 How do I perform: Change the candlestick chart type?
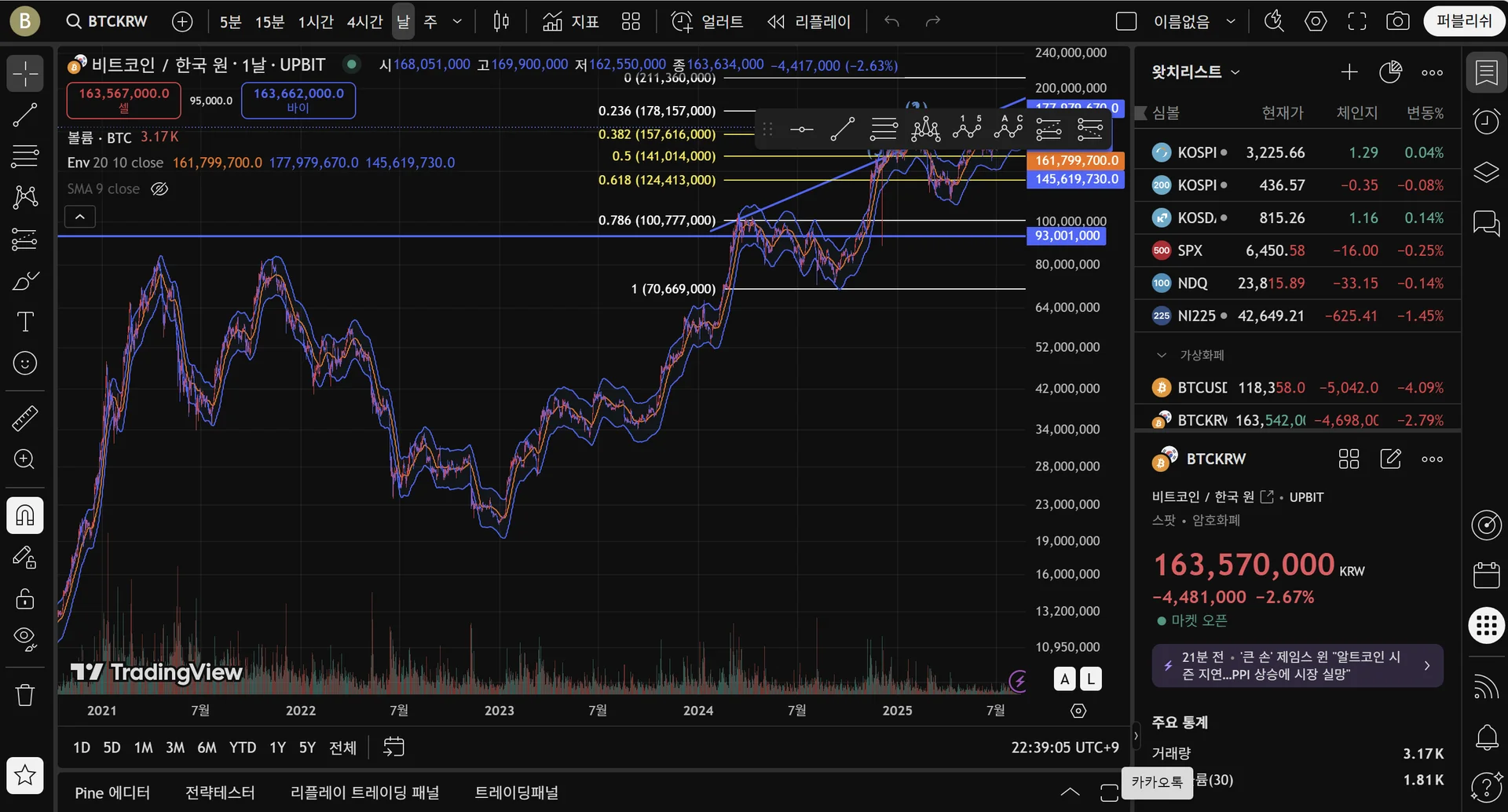(x=501, y=21)
